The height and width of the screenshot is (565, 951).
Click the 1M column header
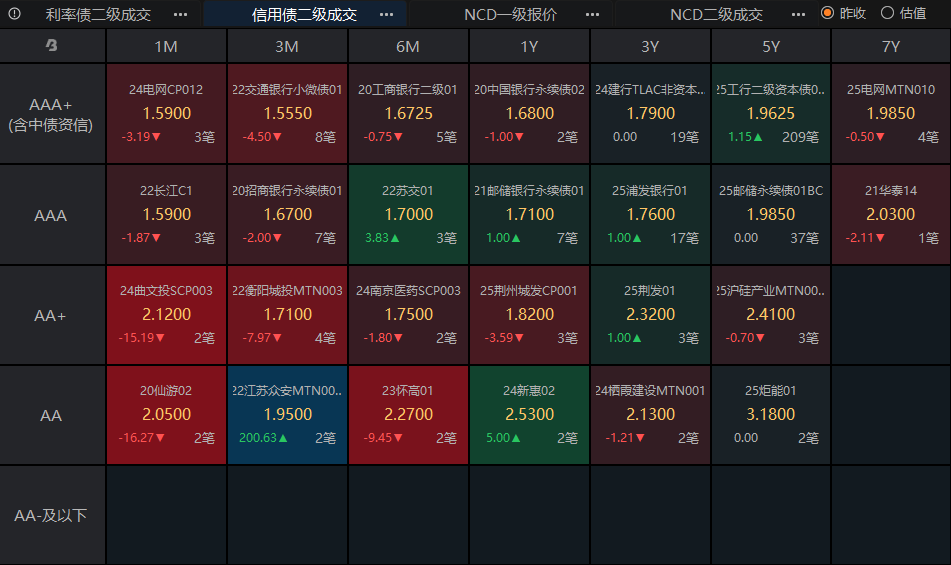(166, 47)
